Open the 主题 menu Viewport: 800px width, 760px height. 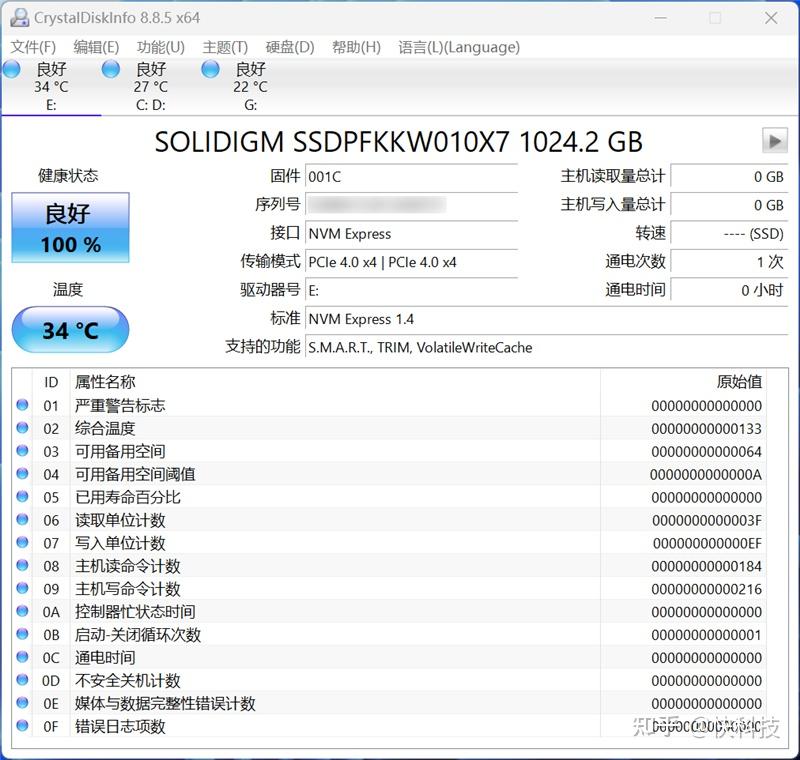pyautogui.click(x=224, y=47)
